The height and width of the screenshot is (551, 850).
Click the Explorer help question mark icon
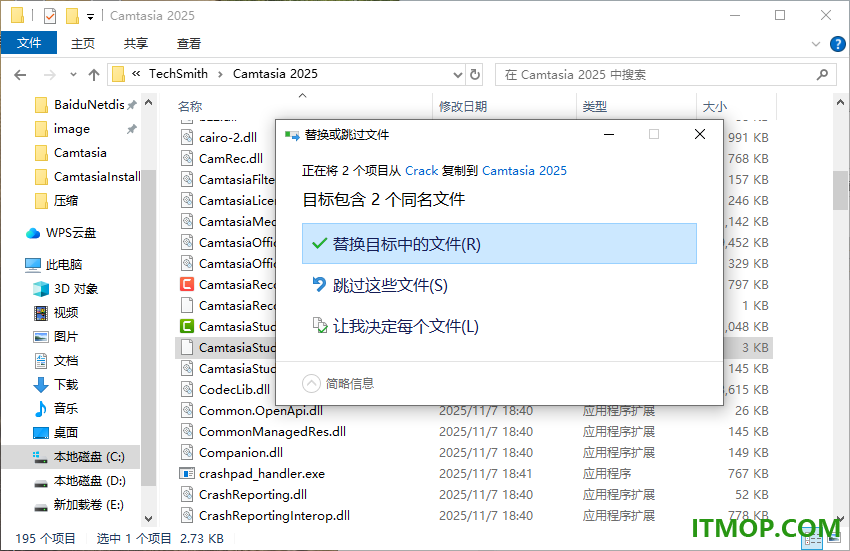coord(838,44)
